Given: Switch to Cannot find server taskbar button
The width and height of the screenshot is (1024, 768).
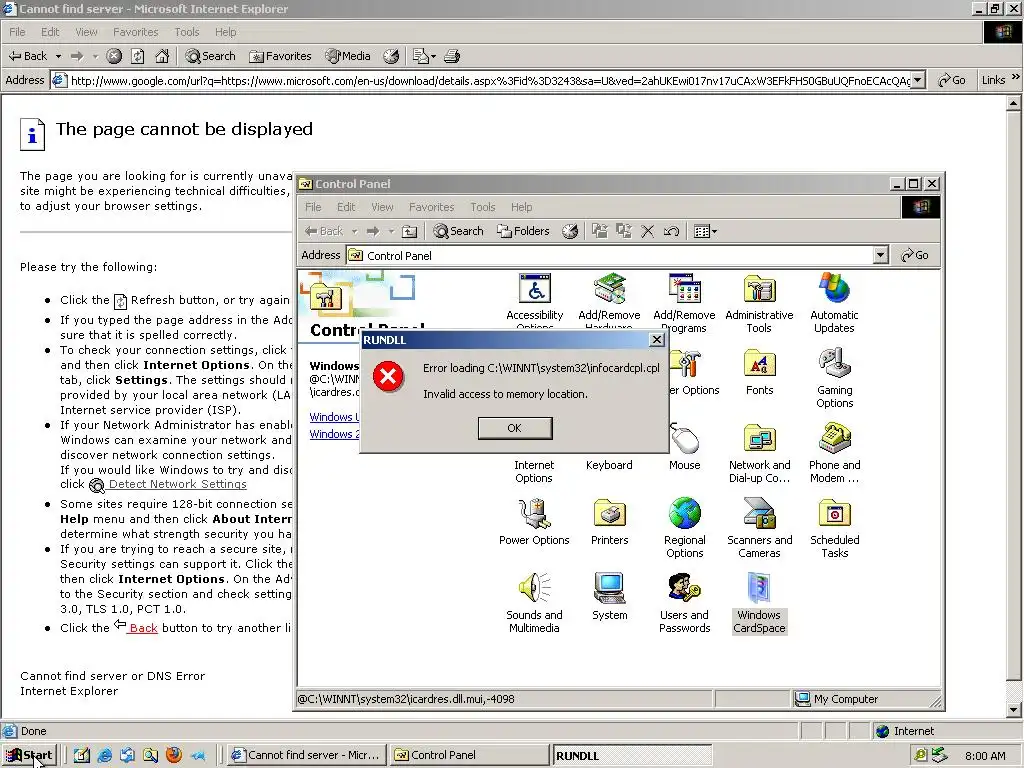Looking at the screenshot, I should [308, 755].
